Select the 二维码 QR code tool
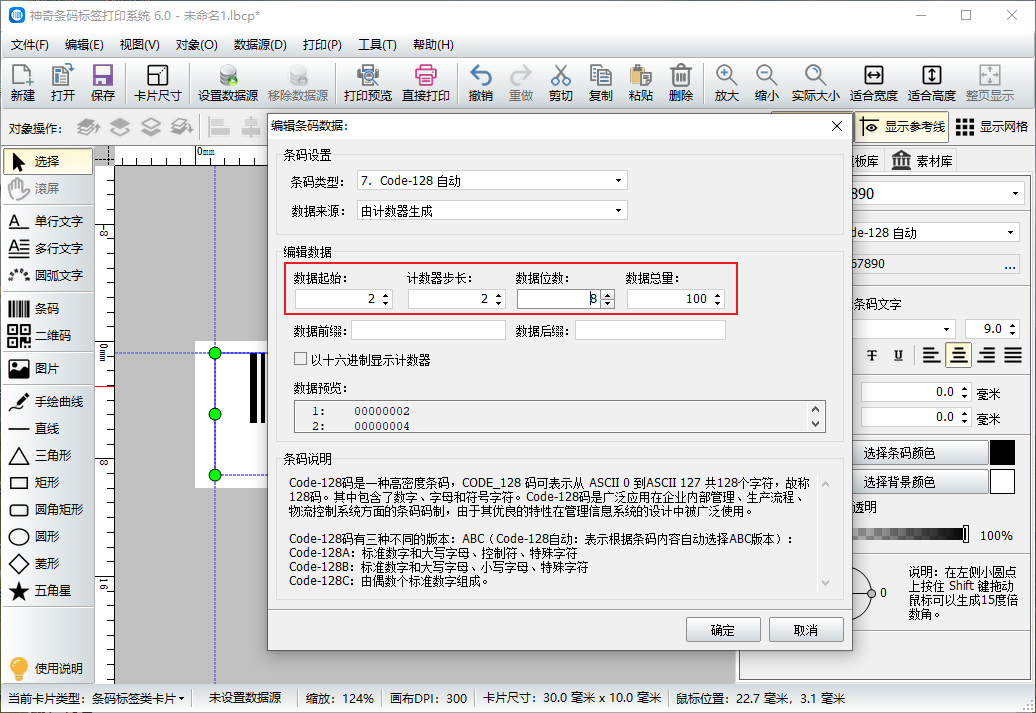 (x=47, y=336)
